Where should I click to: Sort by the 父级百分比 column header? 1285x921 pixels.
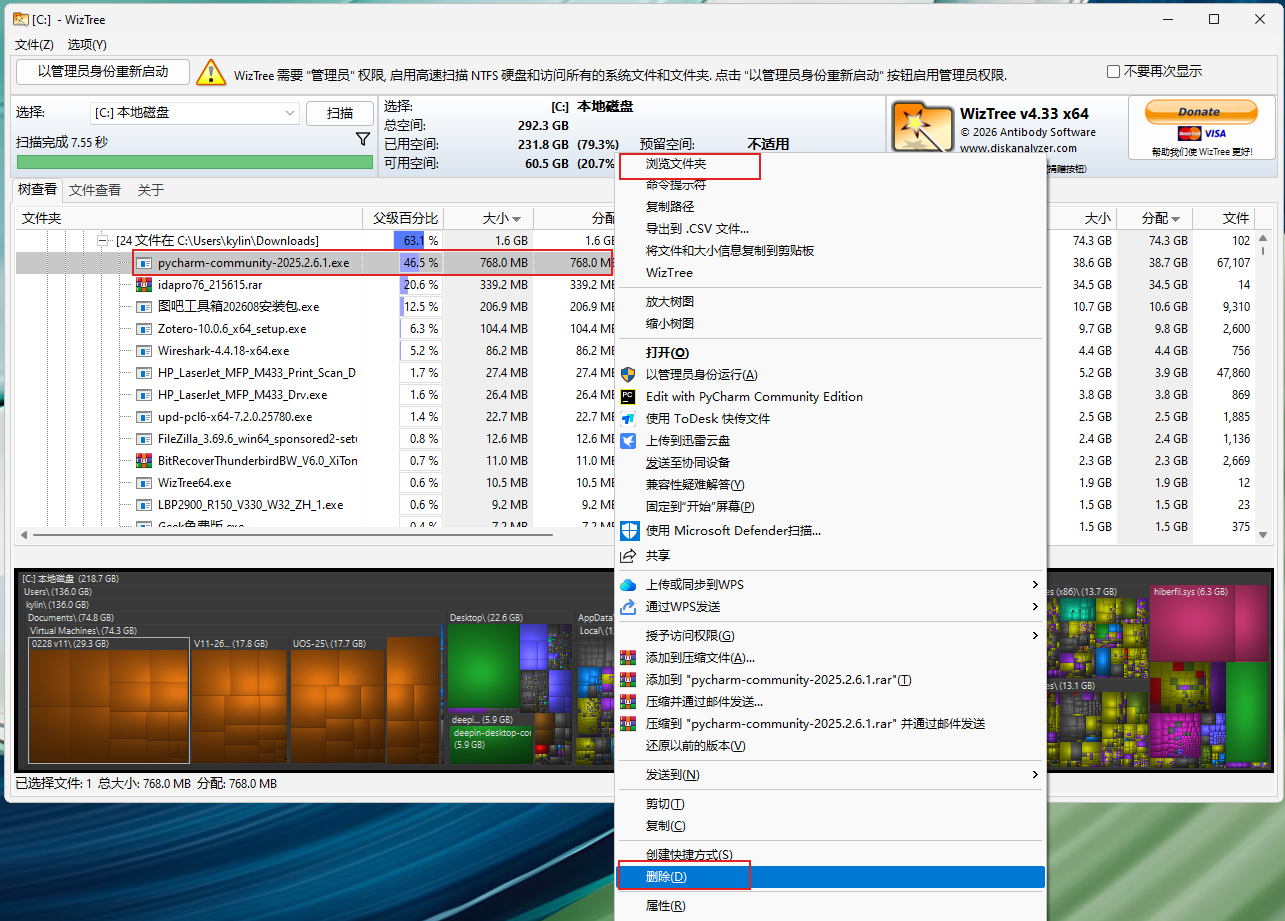coord(403,218)
